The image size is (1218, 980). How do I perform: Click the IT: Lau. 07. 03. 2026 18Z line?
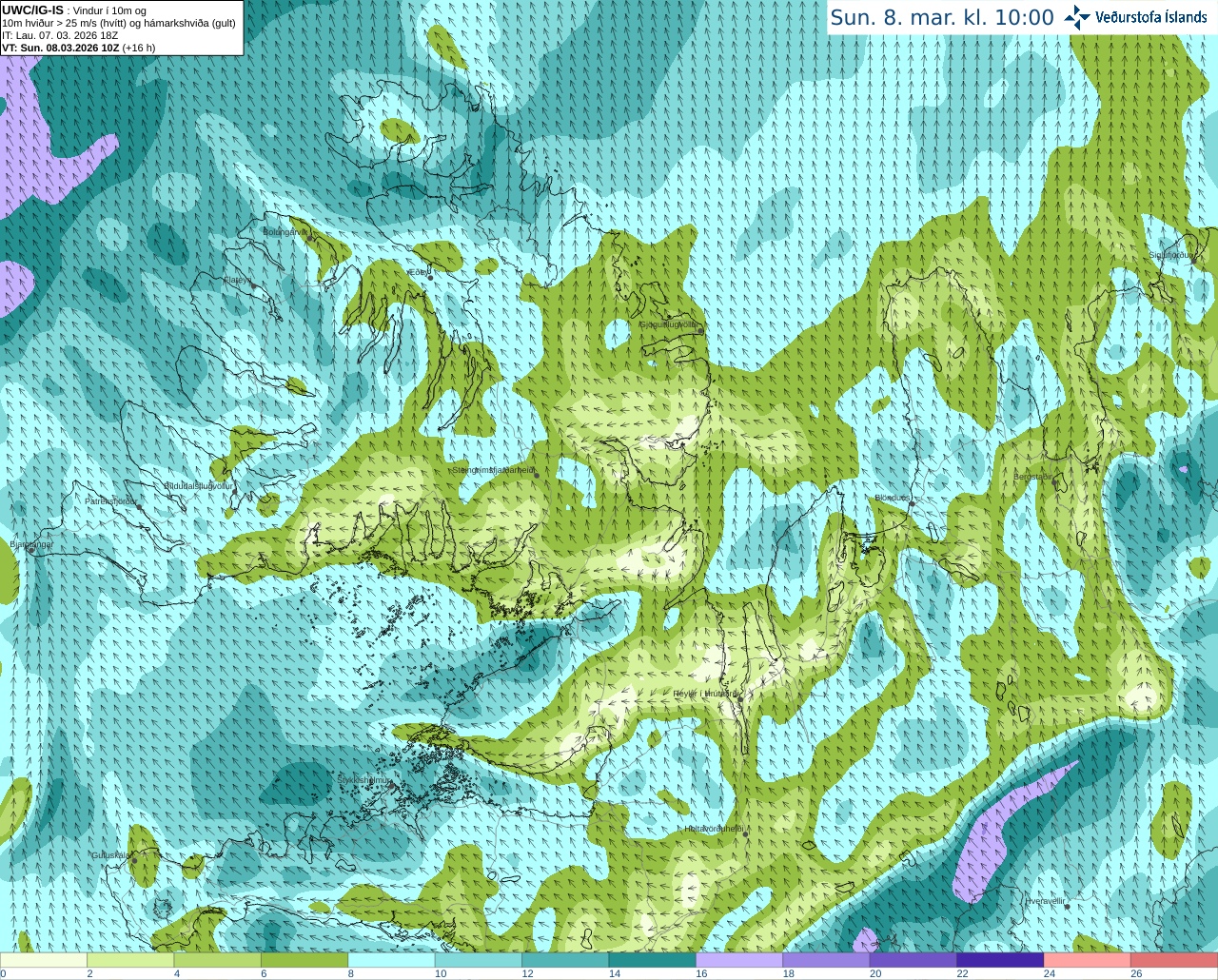(x=60, y=35)
